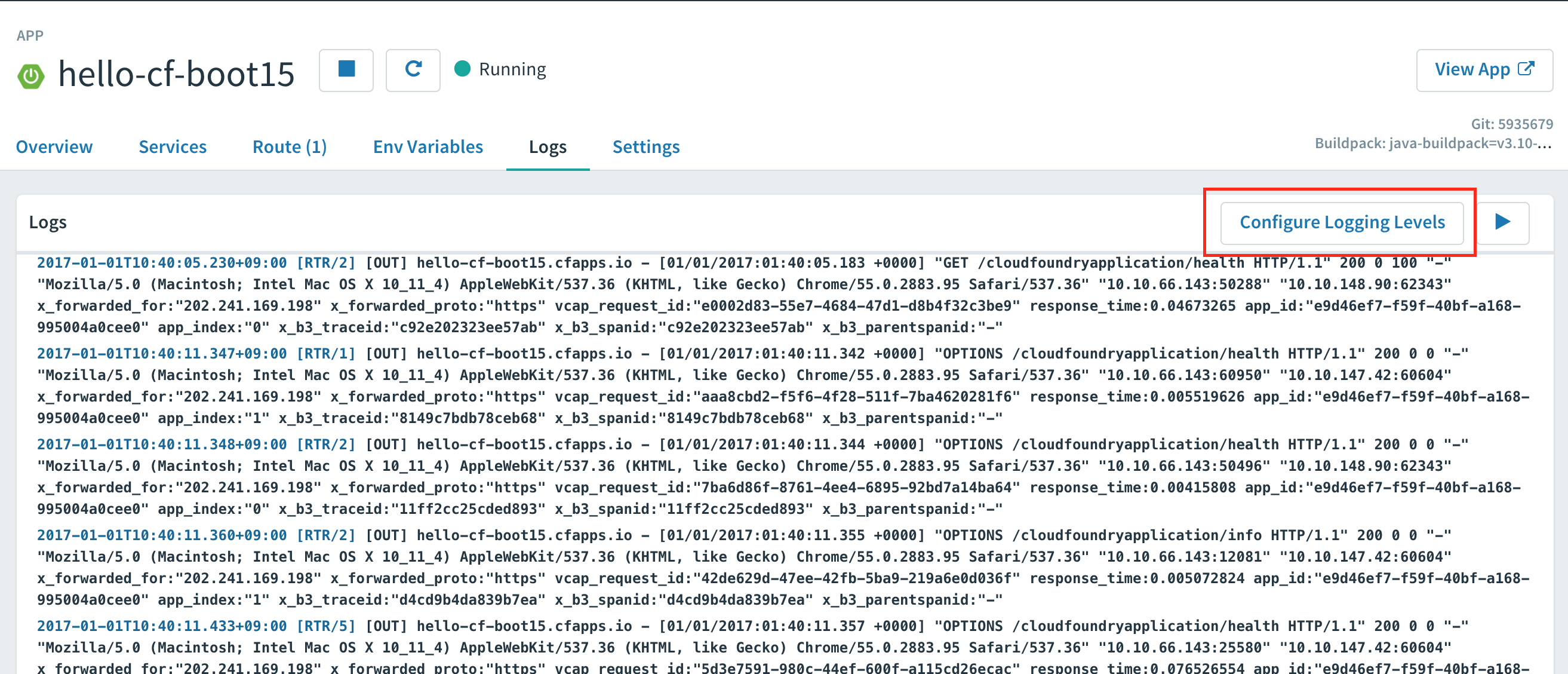
Task: Select the Logs tab
Action: click(547, 147)
